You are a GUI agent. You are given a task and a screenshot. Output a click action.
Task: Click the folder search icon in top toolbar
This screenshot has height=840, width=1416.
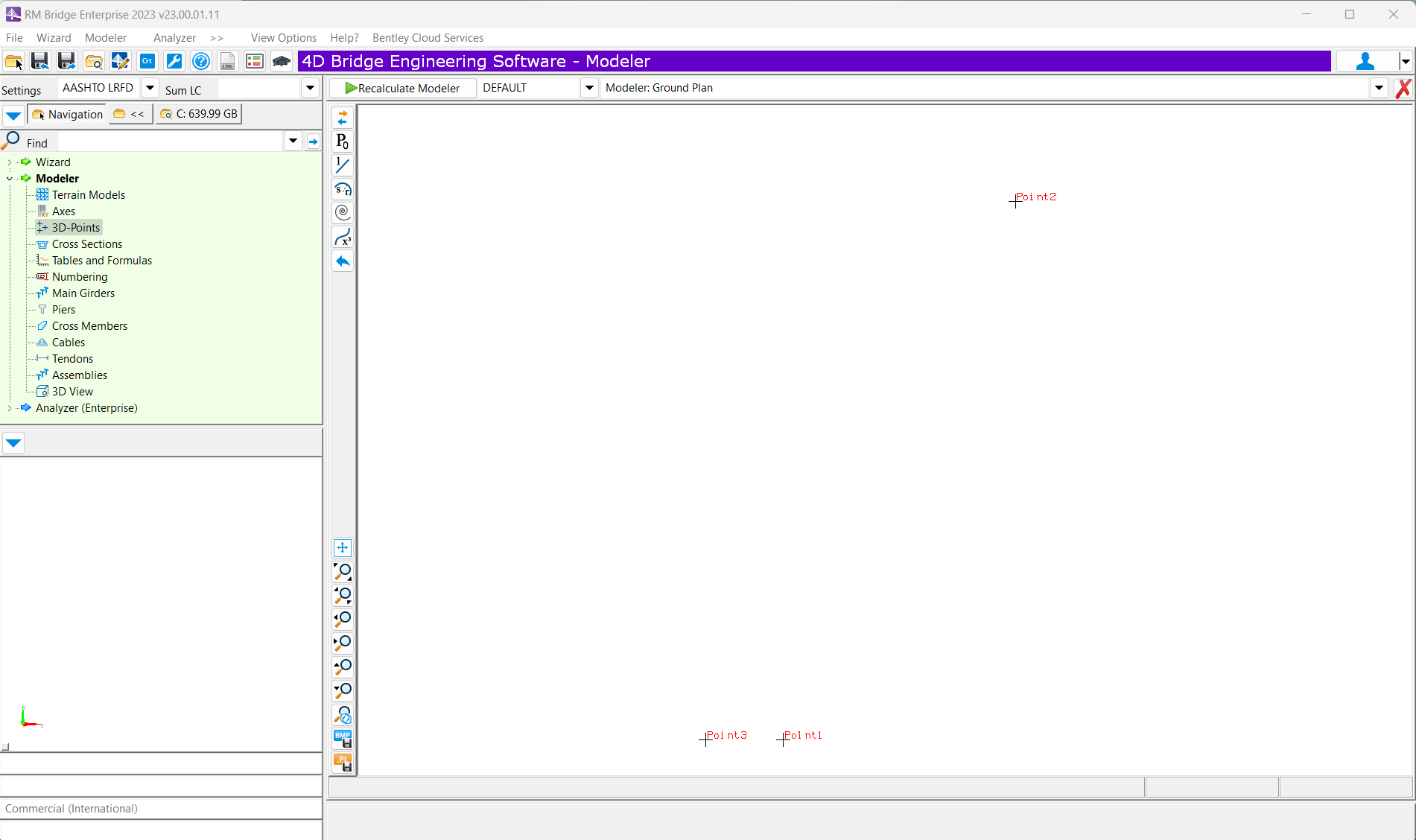pos(94,62)
